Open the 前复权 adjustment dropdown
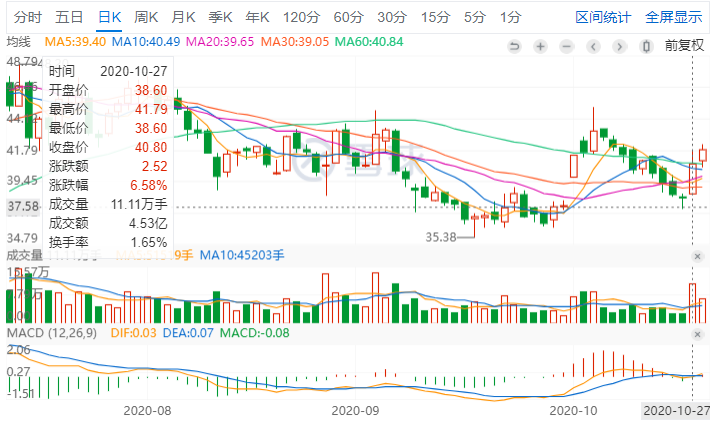 pos(684,45)
